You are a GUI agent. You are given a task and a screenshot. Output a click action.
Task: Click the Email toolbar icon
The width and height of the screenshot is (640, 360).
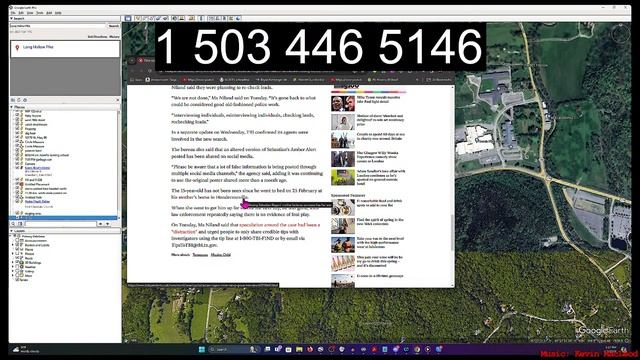pos(211,18)
